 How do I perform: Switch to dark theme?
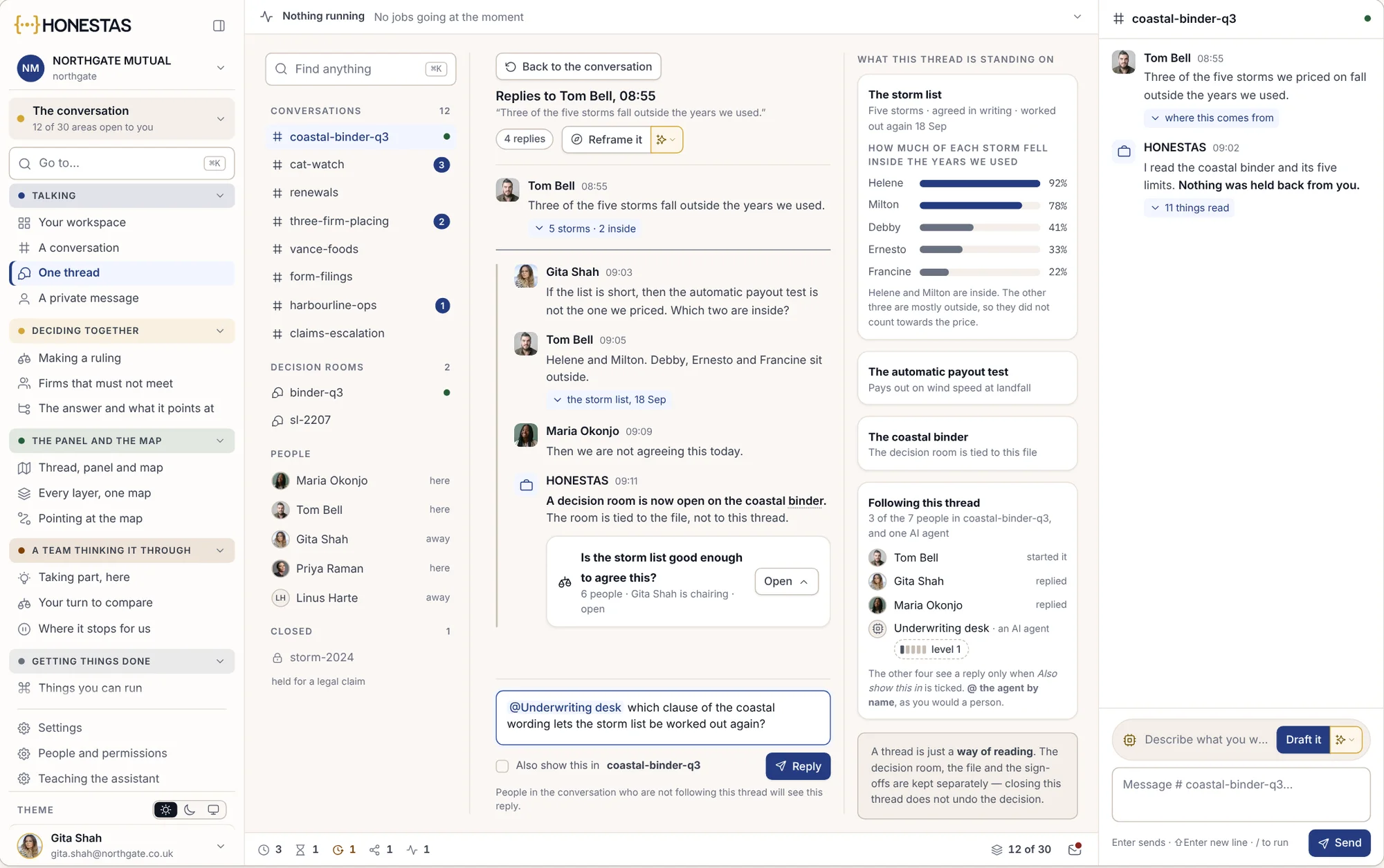(x=190, y=809)
